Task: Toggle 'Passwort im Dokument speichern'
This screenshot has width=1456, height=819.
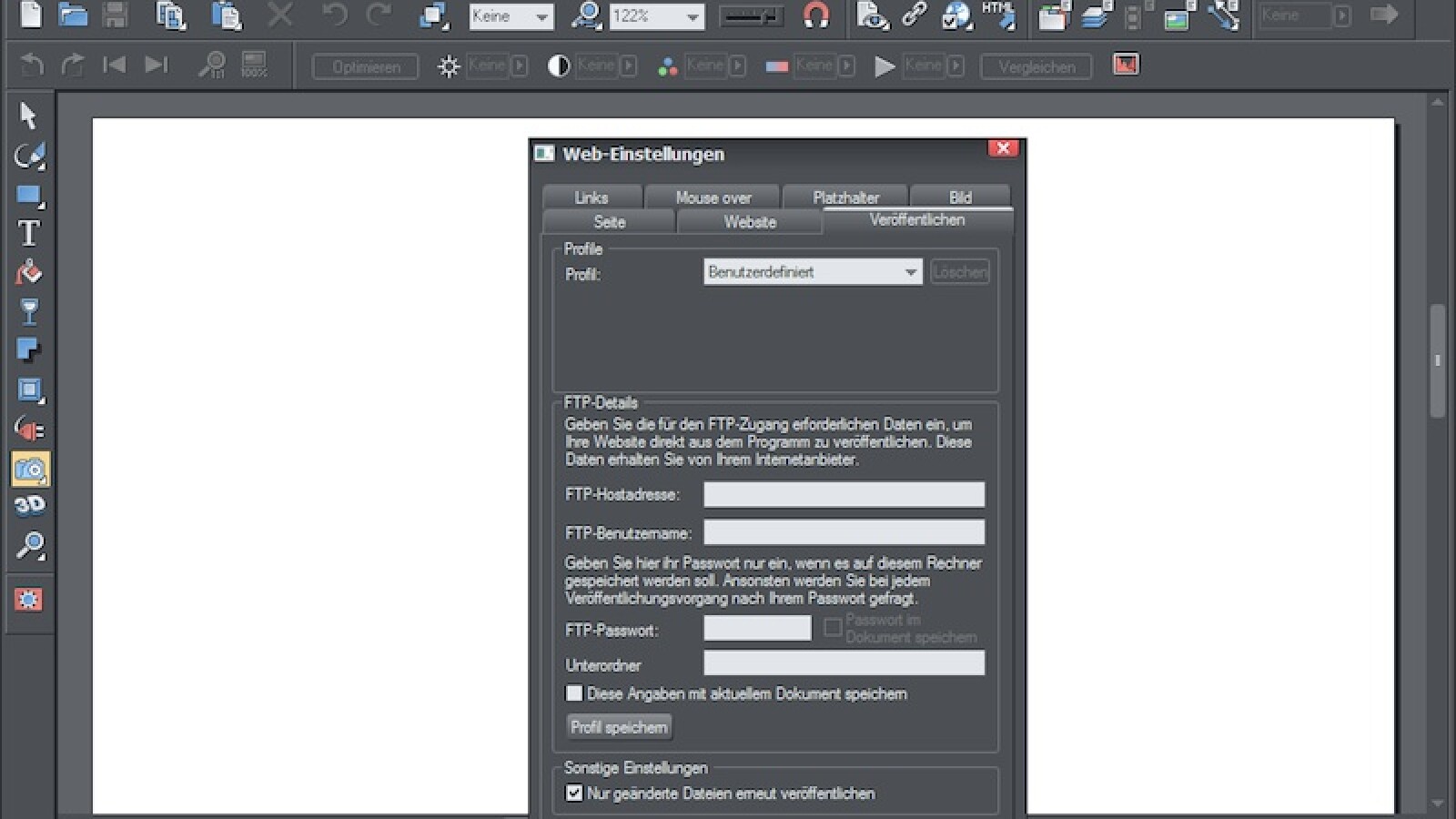Action: (832, 627)
